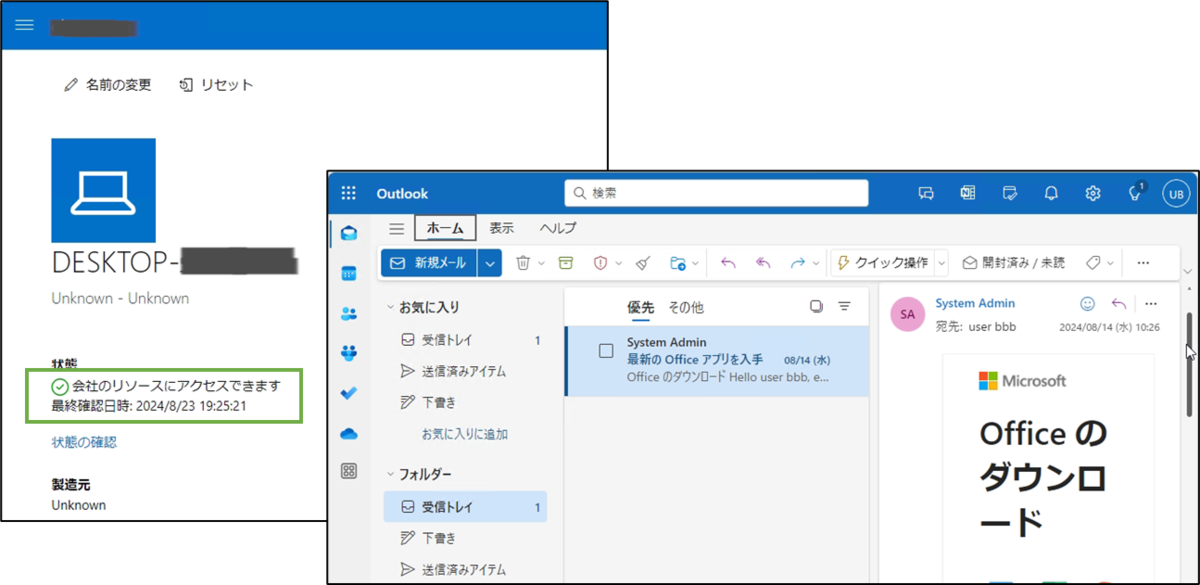
Task: Open 送信済みアイテム under お気に入り
Action: (466, 371)
